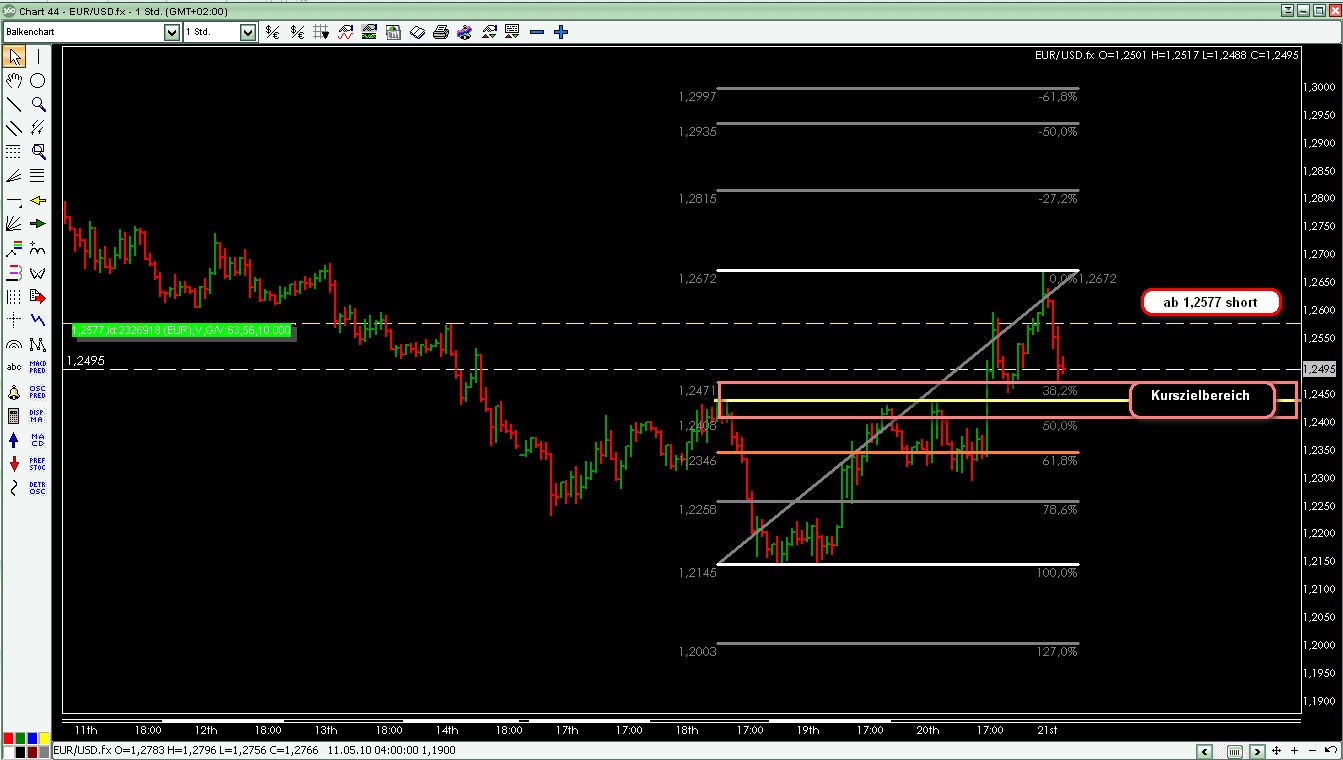Click the calculator icon
Viewport: 1343px width, 760px height.
click(x=14, y=415)
